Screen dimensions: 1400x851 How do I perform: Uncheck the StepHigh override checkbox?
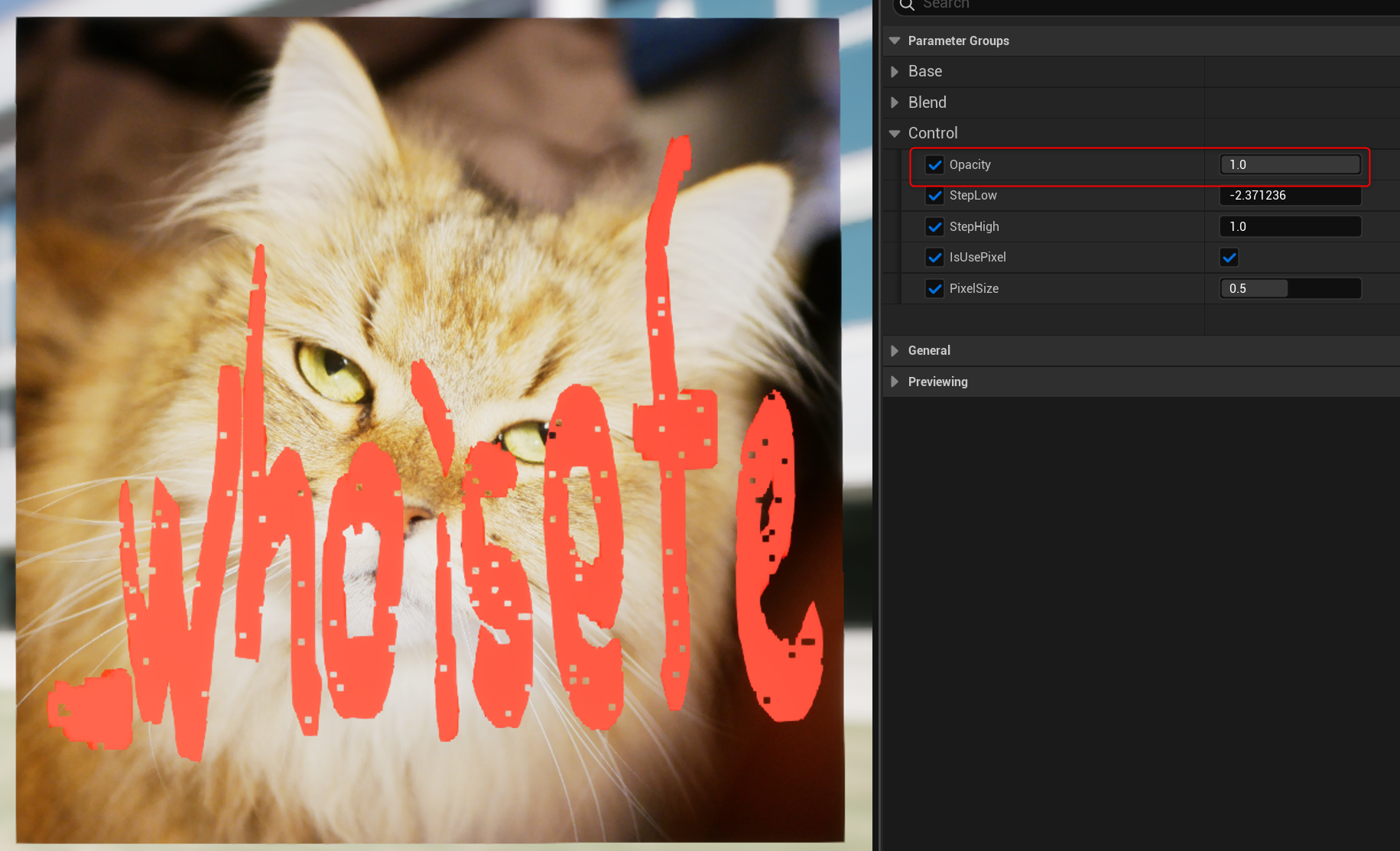click(934, 226)
